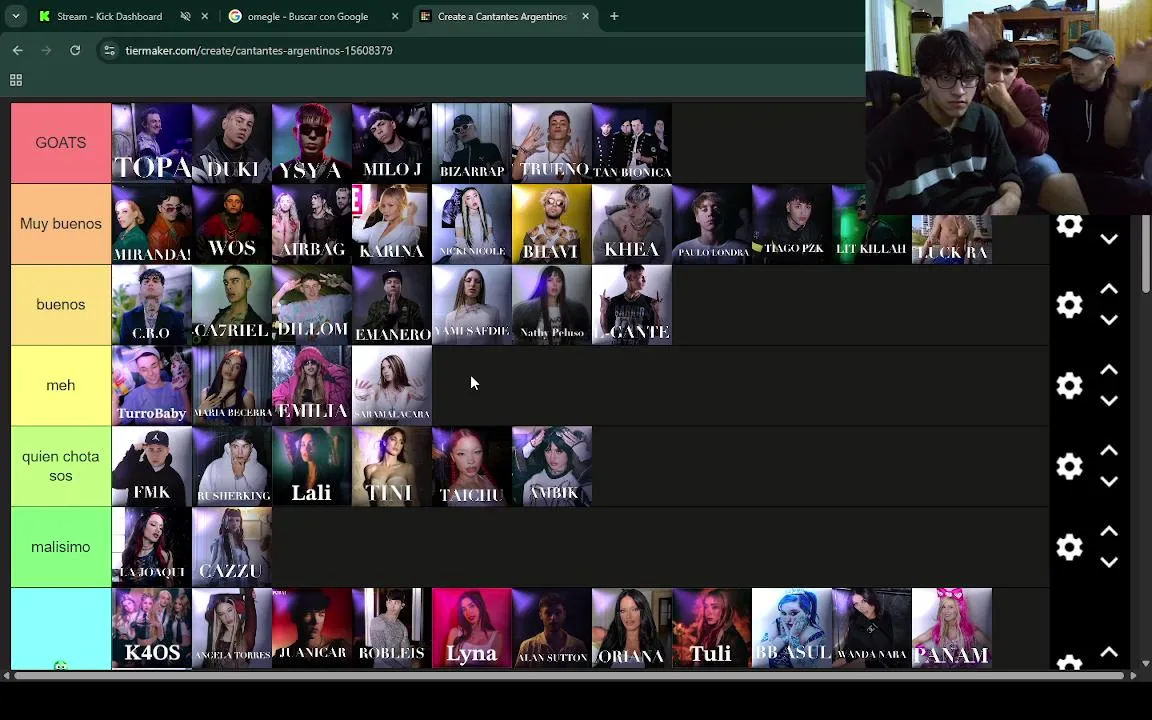Click the MILO J thumbnail
The width and height of the screenshot is (1152, 720).
[x=392, y=143]
